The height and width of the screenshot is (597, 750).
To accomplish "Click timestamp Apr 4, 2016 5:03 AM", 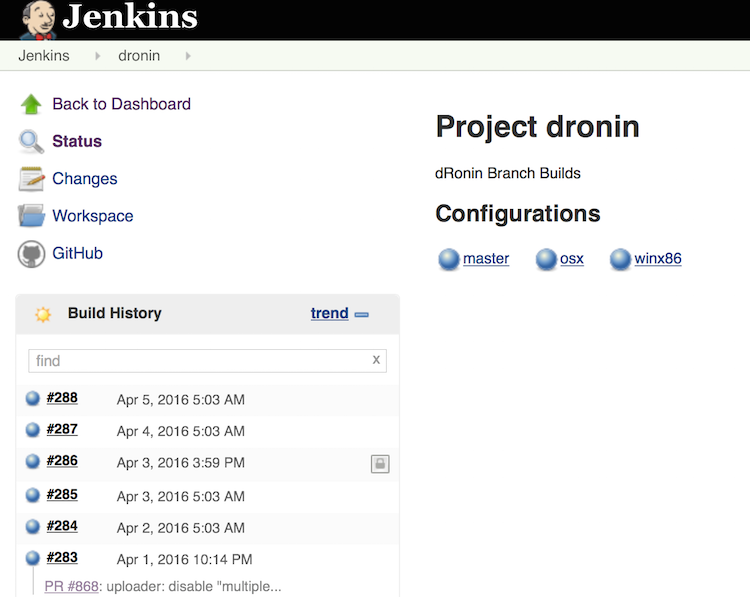I will (181, 431).
